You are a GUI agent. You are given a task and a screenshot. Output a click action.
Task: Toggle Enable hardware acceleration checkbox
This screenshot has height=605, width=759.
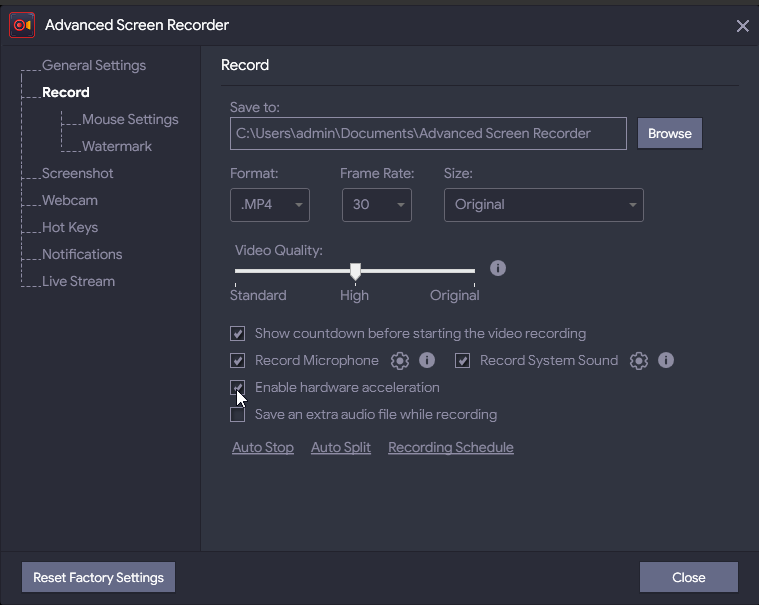point(237,387)
